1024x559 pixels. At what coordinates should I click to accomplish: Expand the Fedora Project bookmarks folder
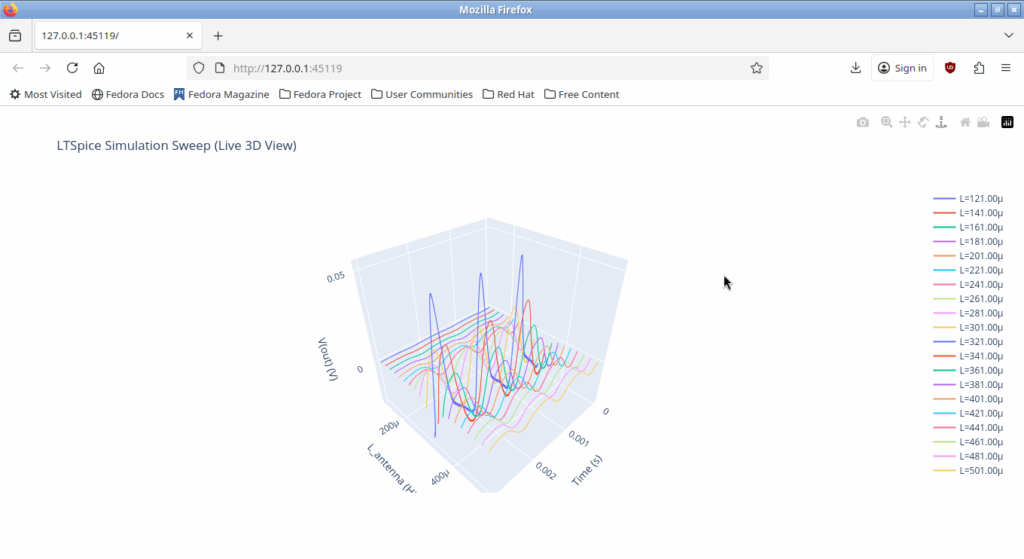(x=320, y=94)
